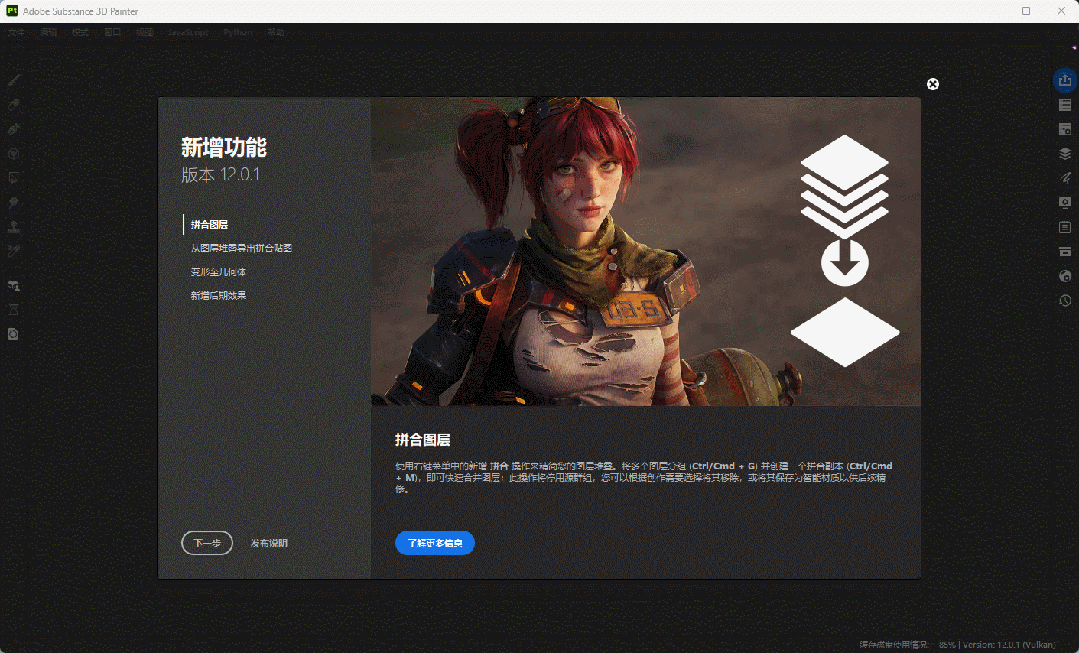
Task: Open the 发布说明 release notes link
Action: [269, 543]
